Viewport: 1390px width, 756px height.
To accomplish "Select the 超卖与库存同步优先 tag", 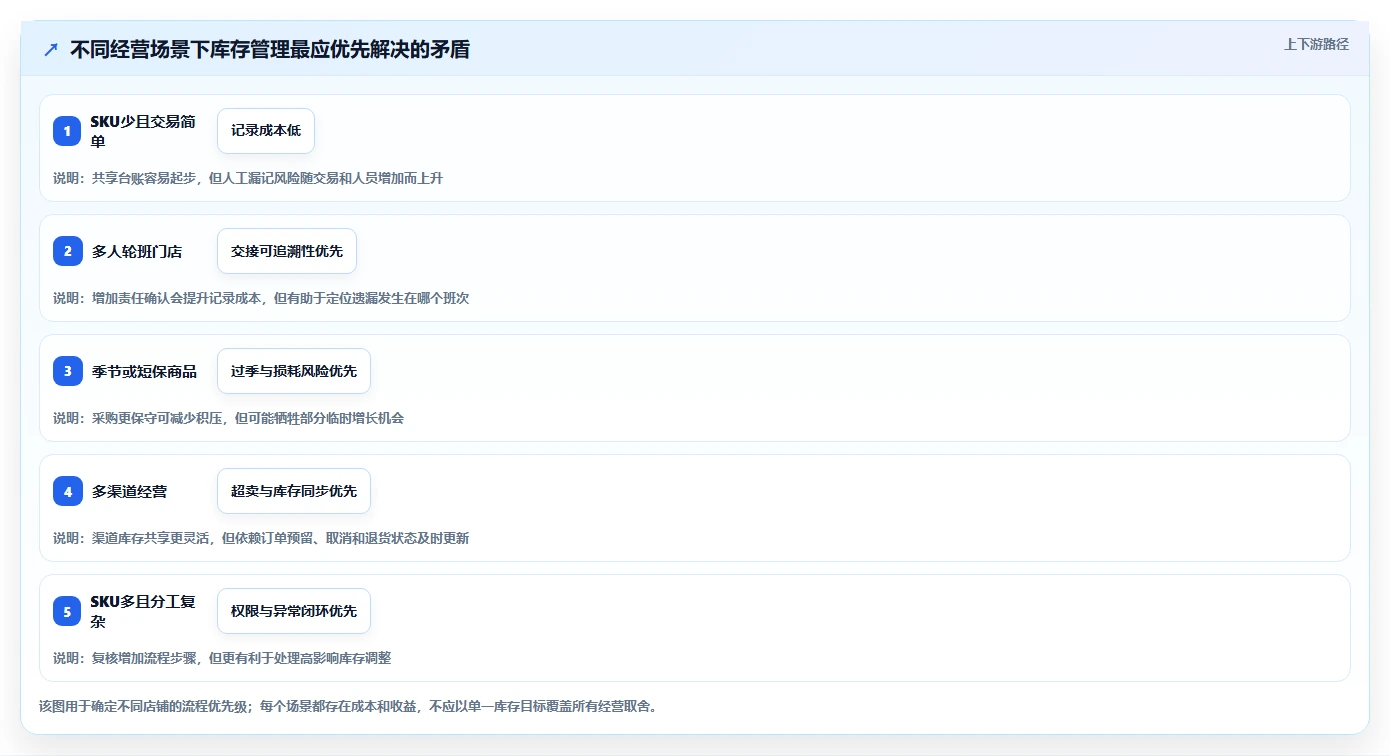I will pyautogui.click(x=294, y=491).
